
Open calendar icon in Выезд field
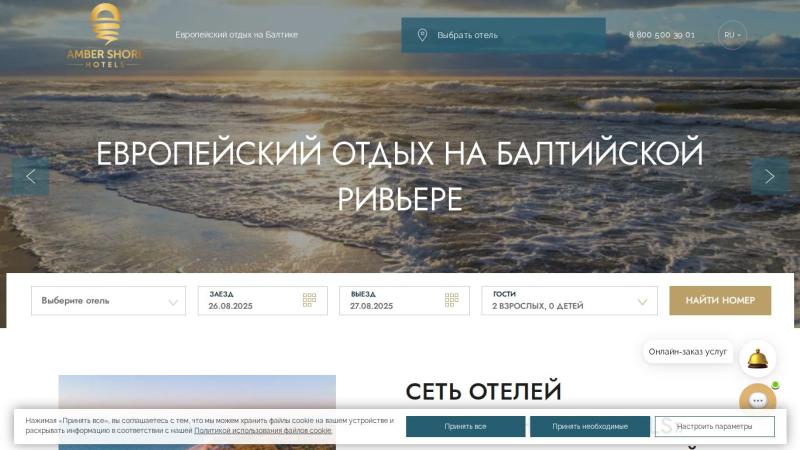coord(451,300)
